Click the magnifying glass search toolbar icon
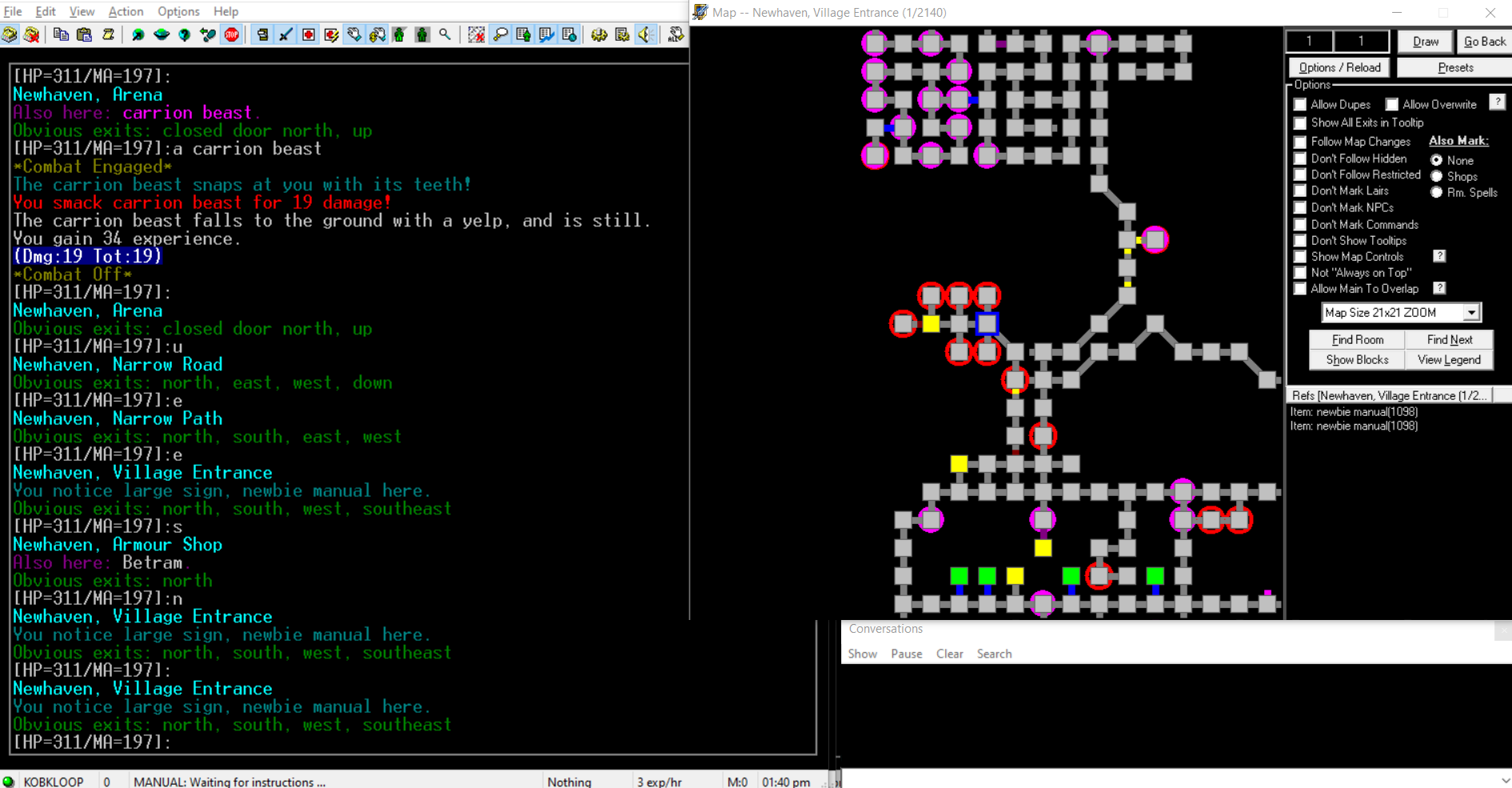Viewport: 1512px width, 788px height. (445, 34)
